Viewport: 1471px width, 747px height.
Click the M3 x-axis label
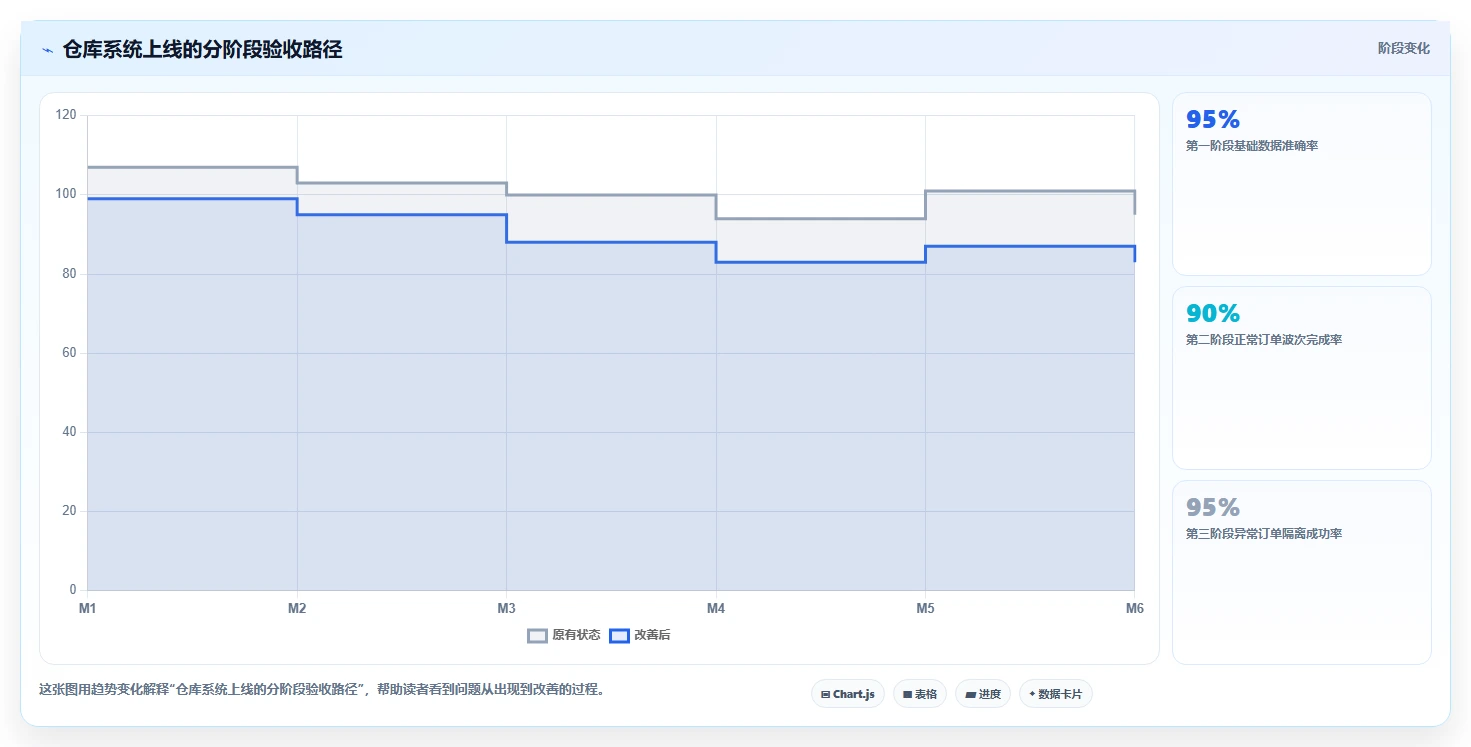coord(506,608)
